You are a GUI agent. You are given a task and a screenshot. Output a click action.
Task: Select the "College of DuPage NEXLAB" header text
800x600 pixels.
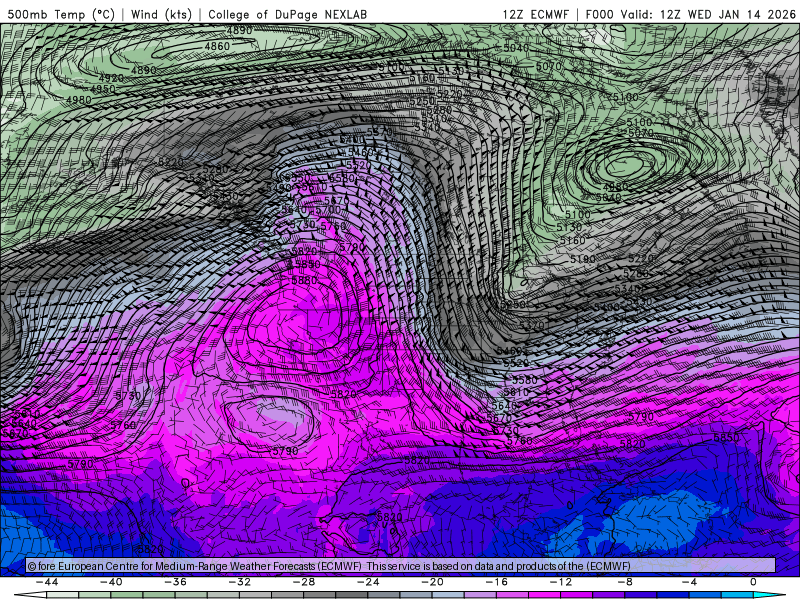(287, 14)
